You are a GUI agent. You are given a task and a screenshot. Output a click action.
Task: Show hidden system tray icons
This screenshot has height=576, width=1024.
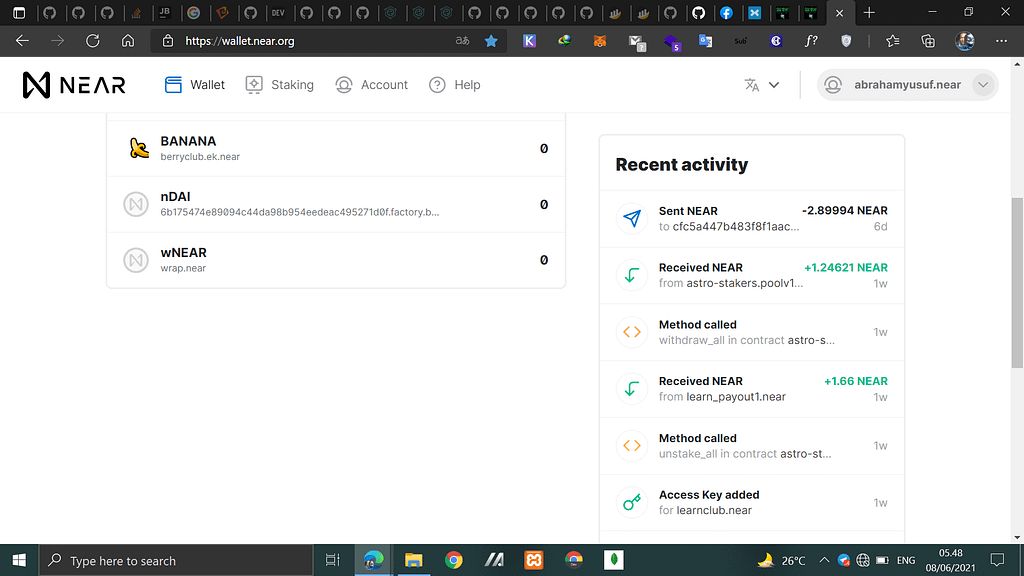click(x=824, y=560)
